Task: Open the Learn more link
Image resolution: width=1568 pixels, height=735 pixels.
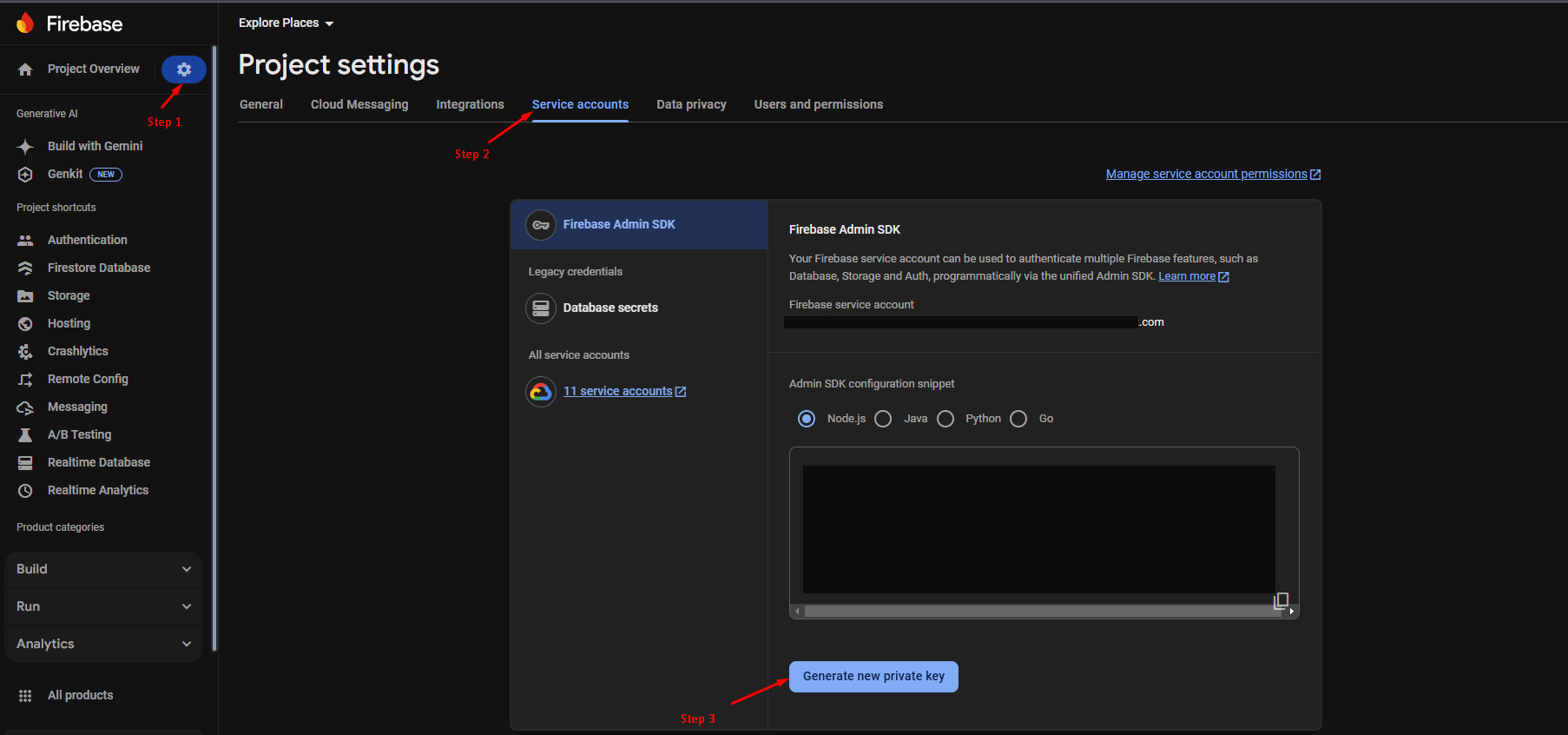Action: (1187, 276)
